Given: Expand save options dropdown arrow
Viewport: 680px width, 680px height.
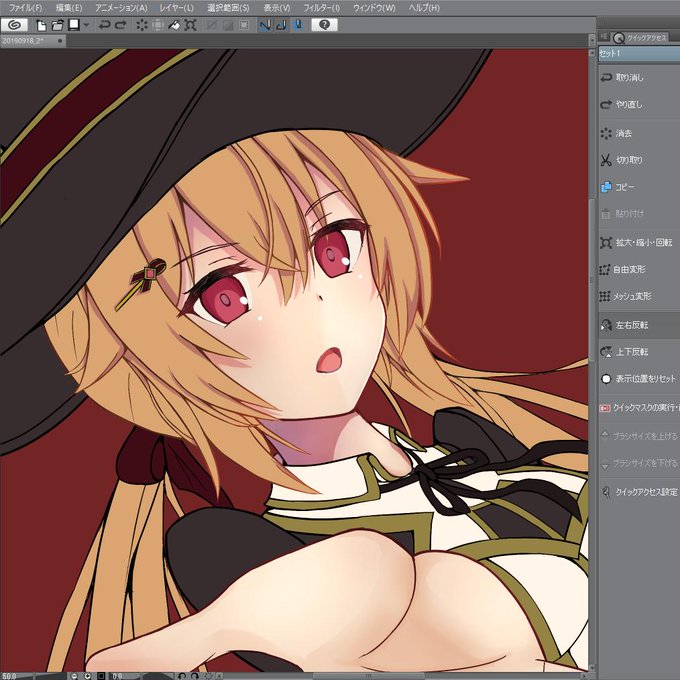Looking at the screenshot, I should (x=86, y=25).
